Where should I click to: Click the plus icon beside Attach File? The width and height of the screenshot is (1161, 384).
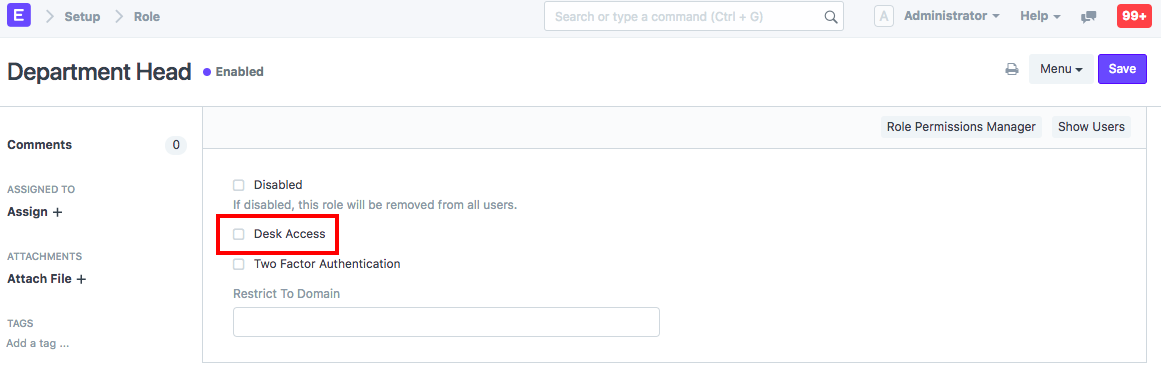click(81, 280)
